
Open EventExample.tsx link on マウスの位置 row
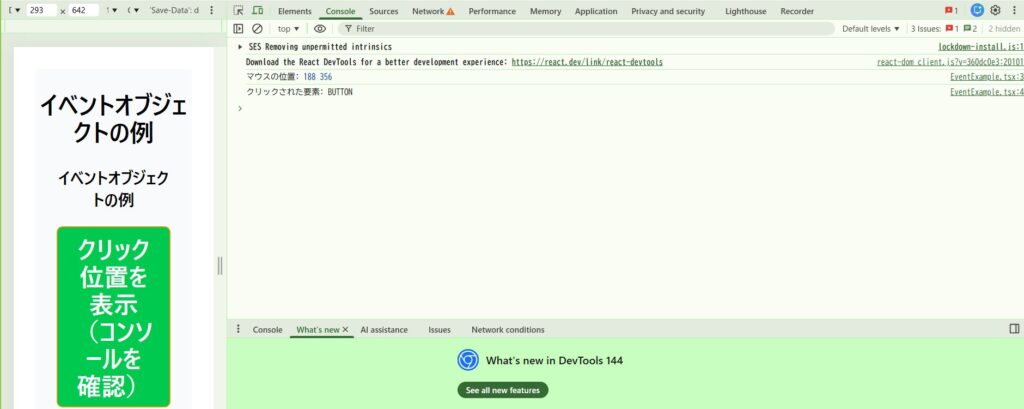(987, 77)
